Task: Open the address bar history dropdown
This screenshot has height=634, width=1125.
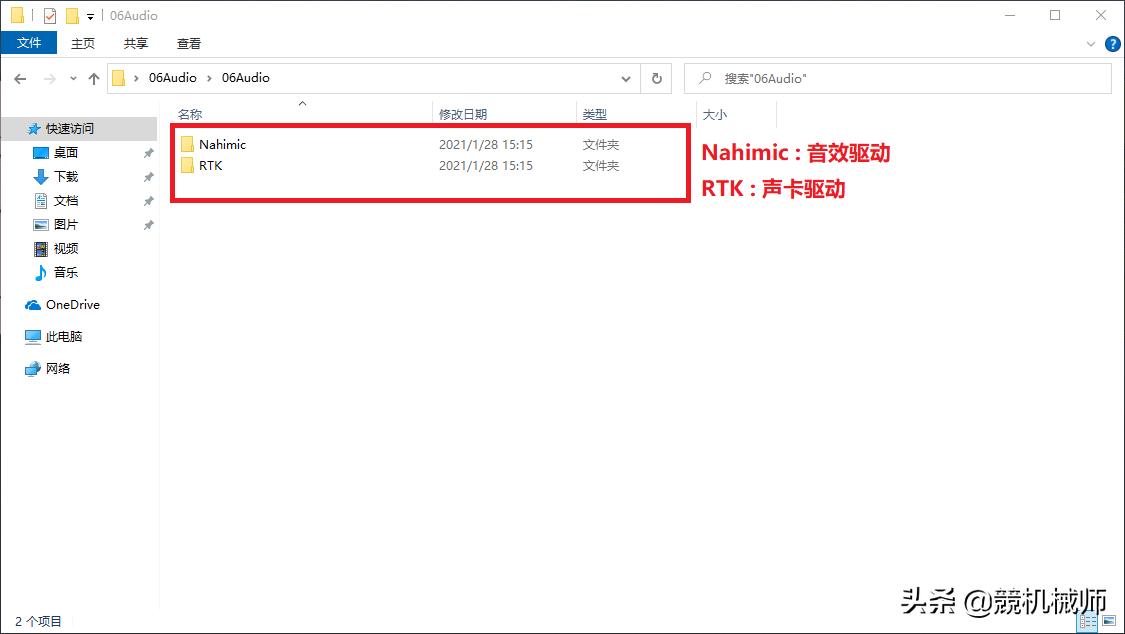Action: [626, 78]
